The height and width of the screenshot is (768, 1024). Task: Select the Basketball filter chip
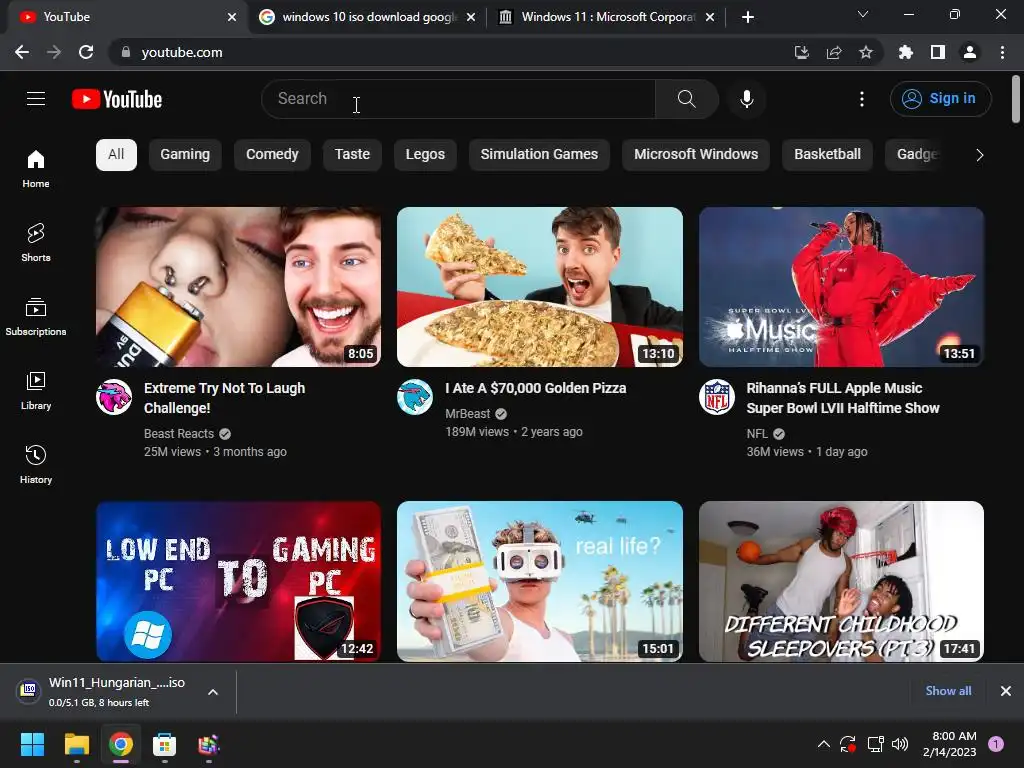tap(827, 155)
